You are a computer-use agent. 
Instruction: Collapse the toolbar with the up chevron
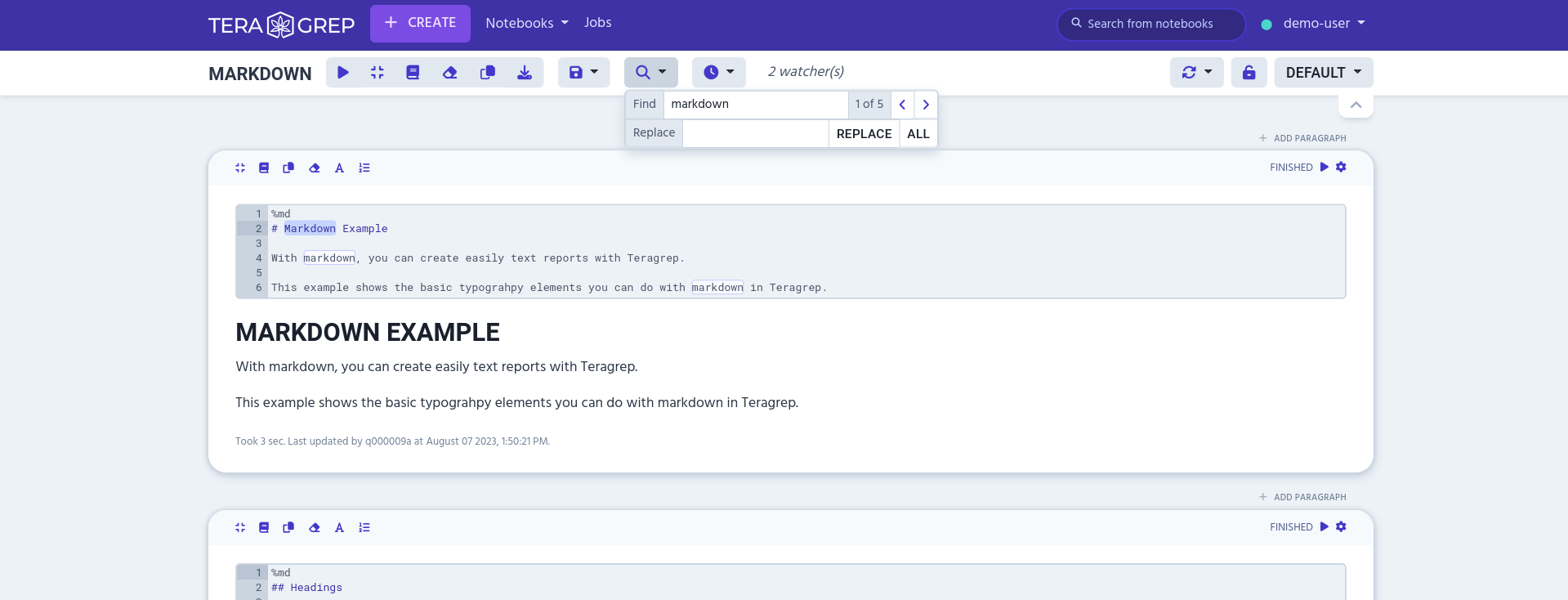click(1356, 105)
